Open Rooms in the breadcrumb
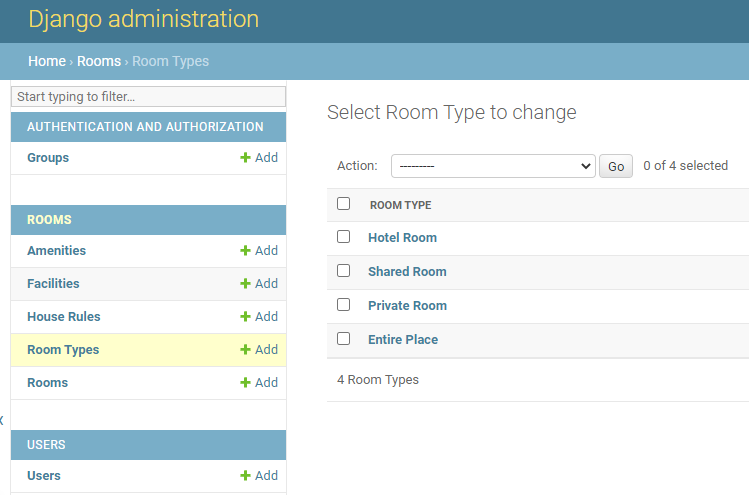The image size is (749, 495). (99, 61)
